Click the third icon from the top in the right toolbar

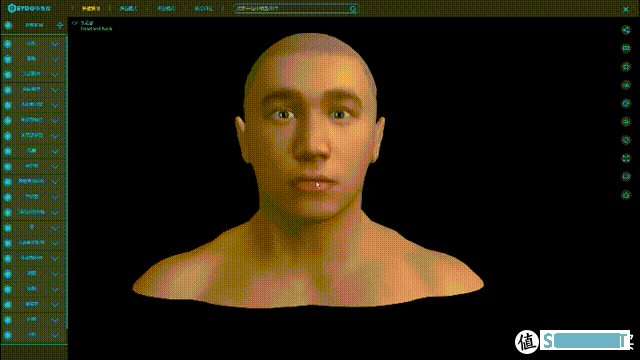[x=626, y=67]
